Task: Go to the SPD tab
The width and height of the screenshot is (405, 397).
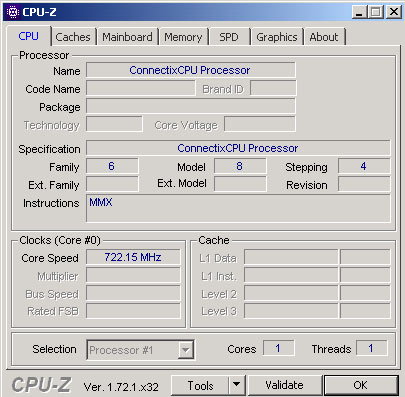Action: [x=229, y=37]
